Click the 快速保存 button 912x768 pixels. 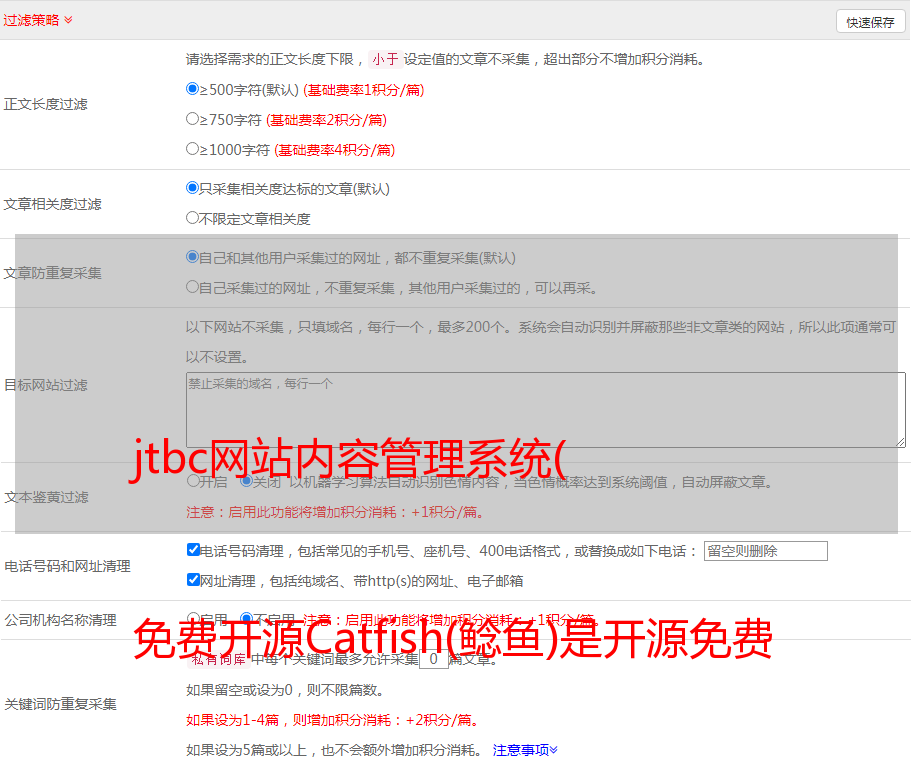click(x=870, y=22)
